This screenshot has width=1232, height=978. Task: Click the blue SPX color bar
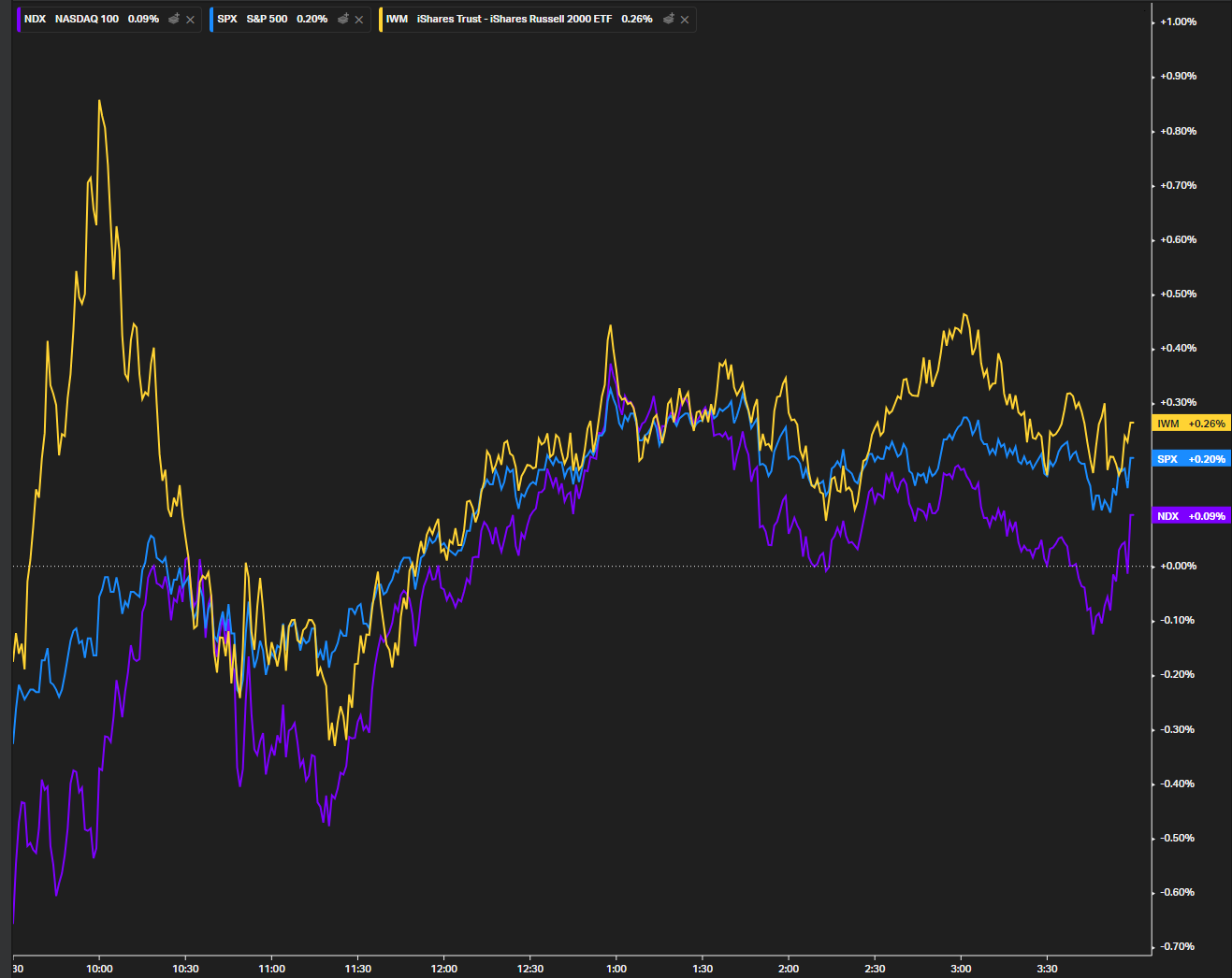212,19
